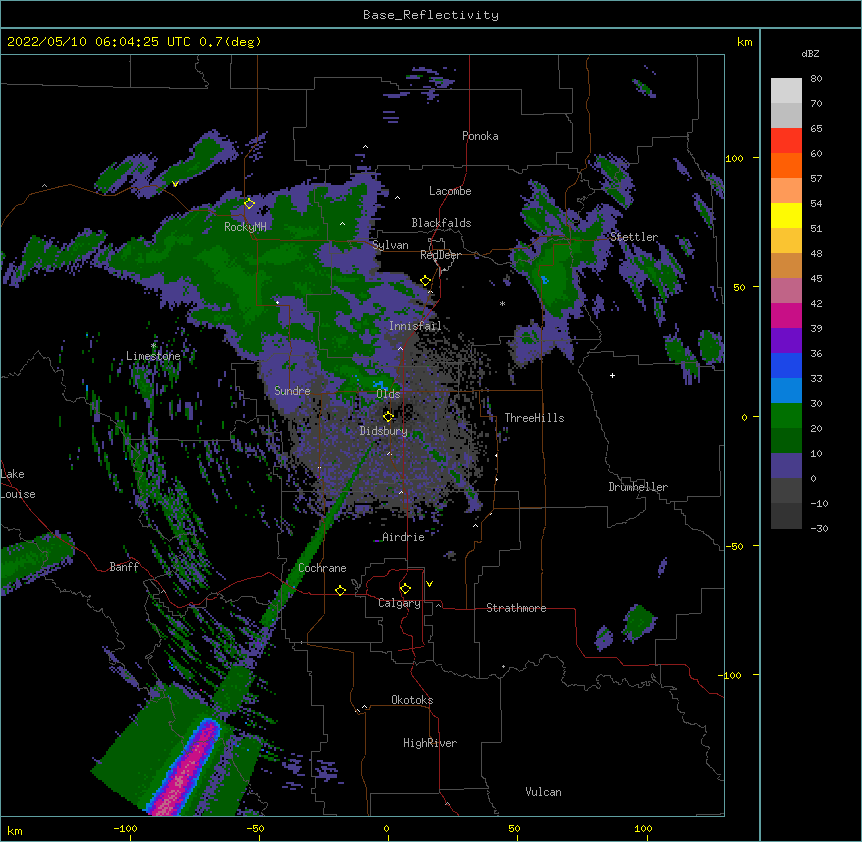Select the Strathmore label
Screen dimensions: 862x842
tap(516, 608)
